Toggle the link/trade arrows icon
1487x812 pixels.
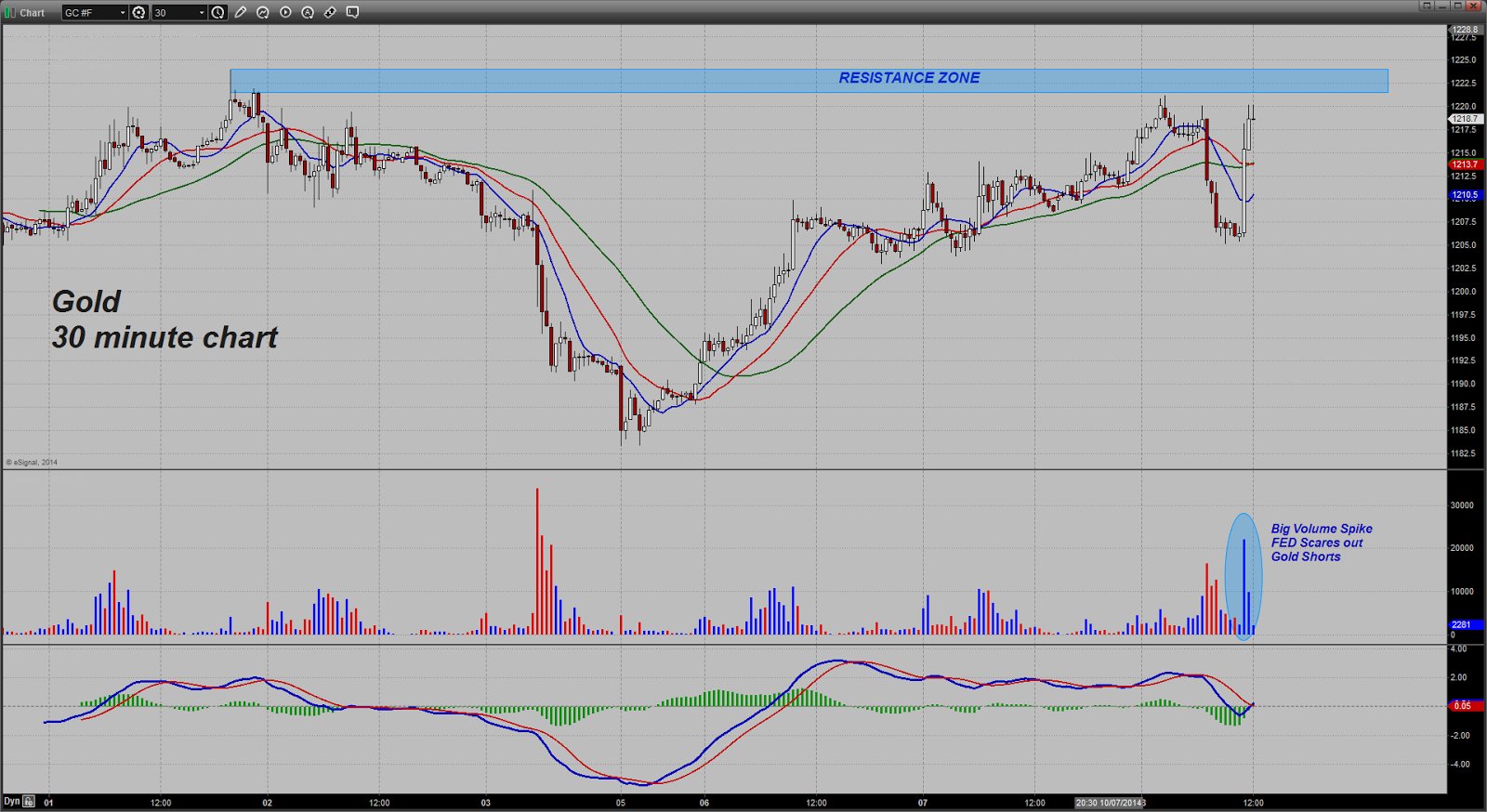330,12
